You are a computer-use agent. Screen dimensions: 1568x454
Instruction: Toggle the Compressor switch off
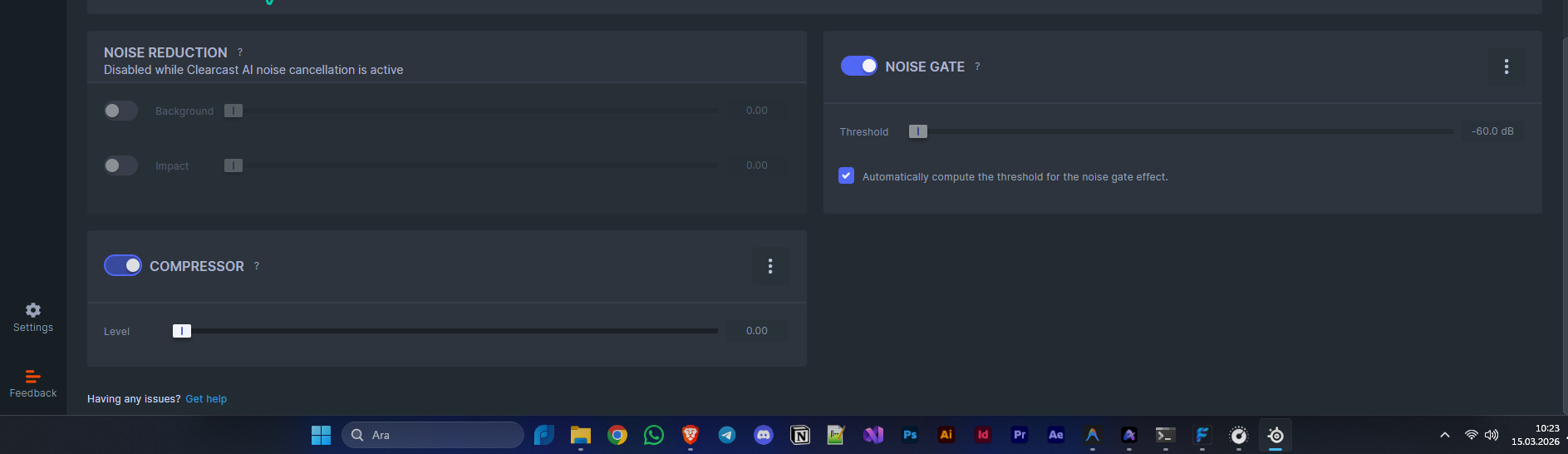pyautogui.click(x=123, y=265)
